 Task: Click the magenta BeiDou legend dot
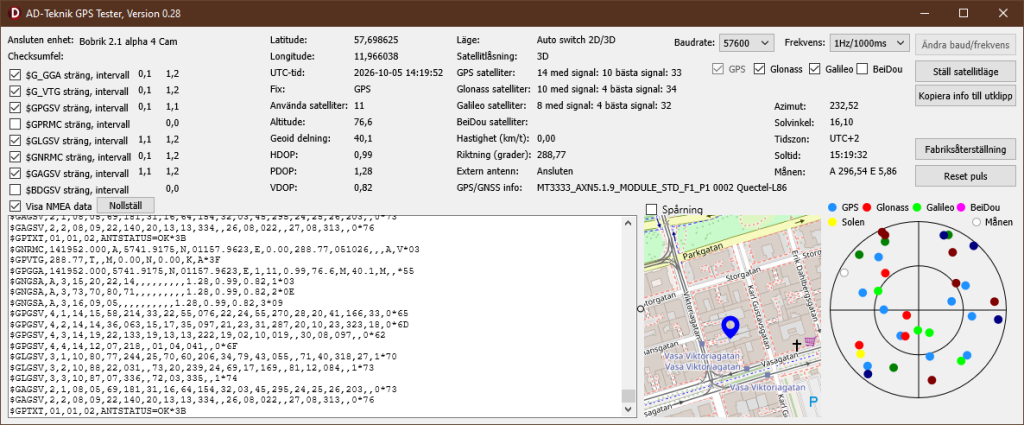963,207
